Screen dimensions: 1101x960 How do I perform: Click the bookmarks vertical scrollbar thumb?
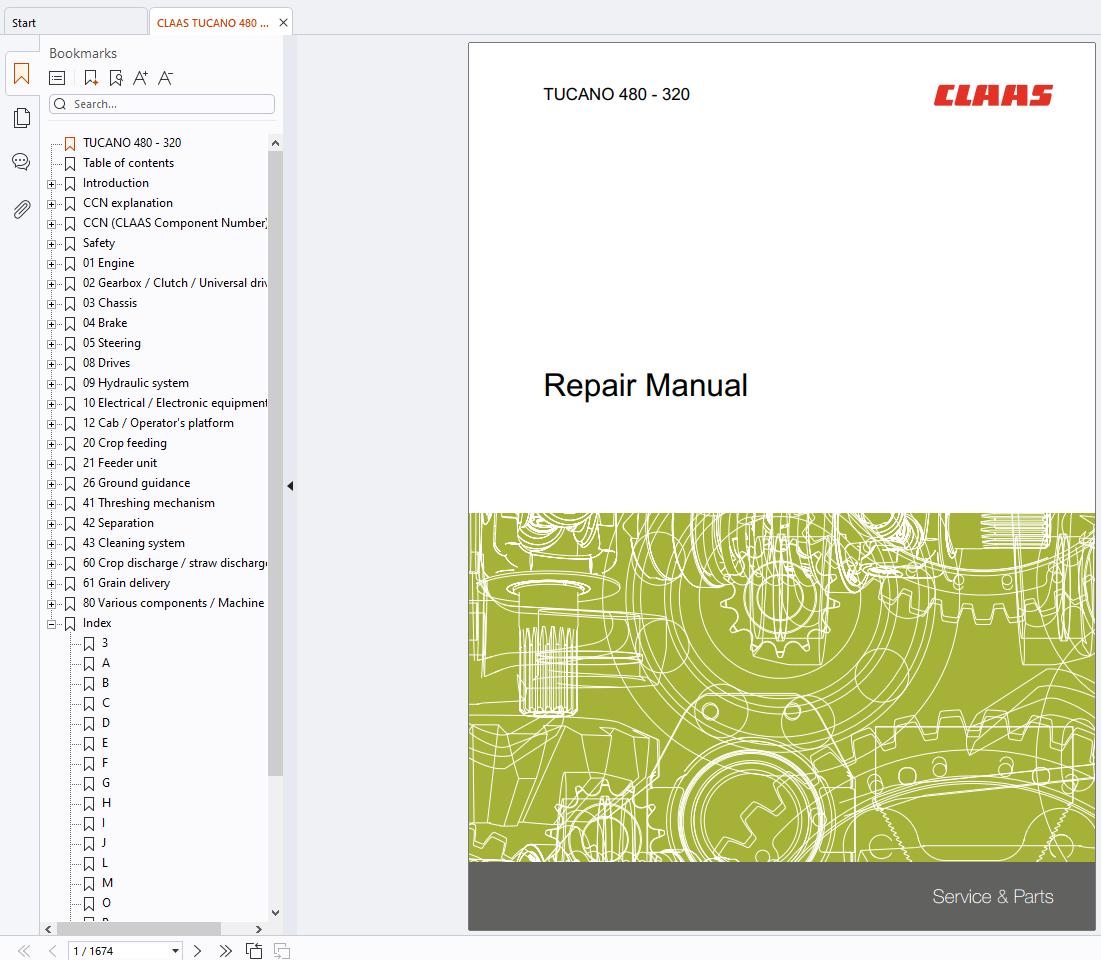pyautogui.click(x=275, y=463)
